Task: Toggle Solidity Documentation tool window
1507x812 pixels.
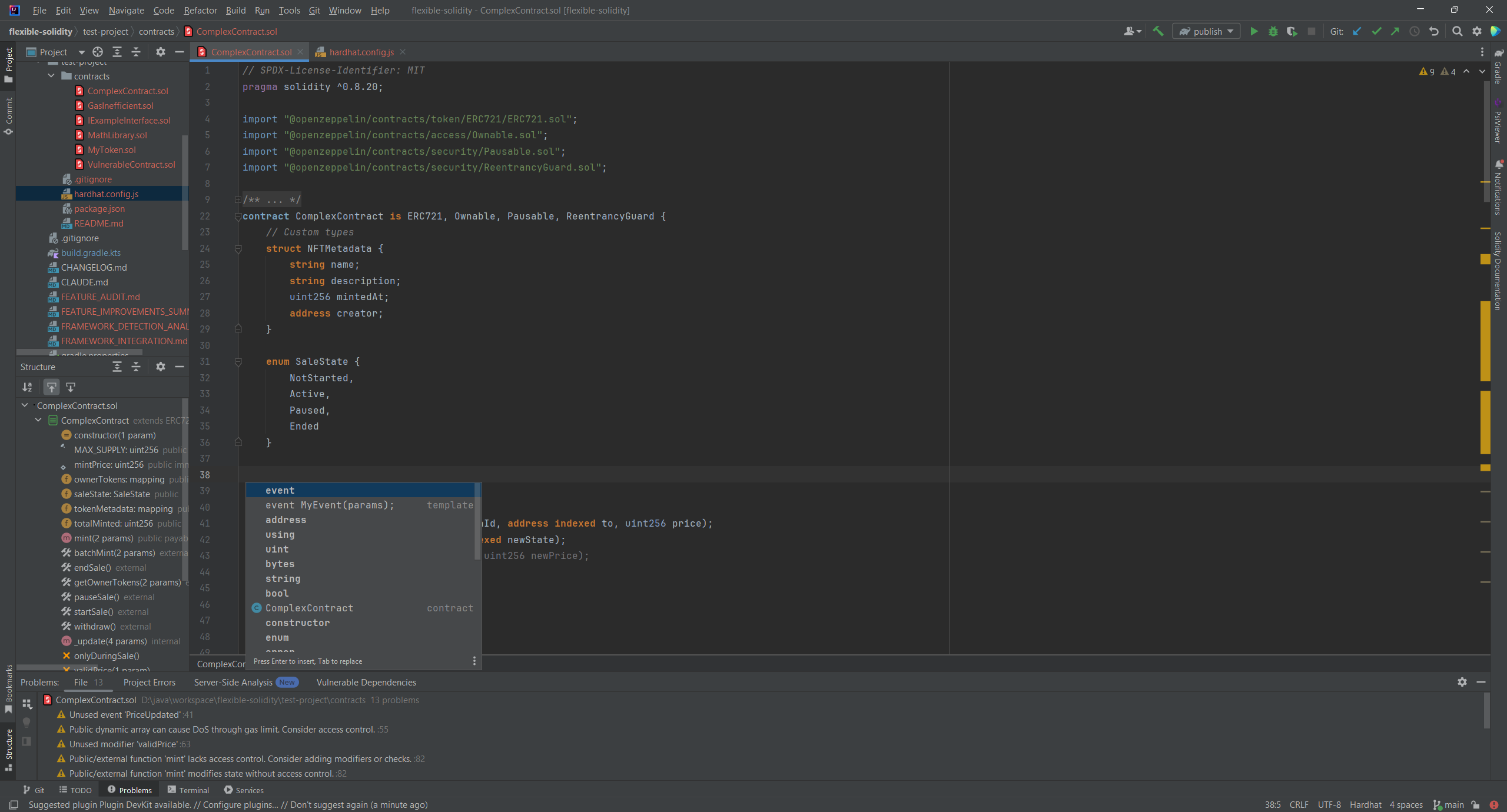Action: pos(1499,271)
